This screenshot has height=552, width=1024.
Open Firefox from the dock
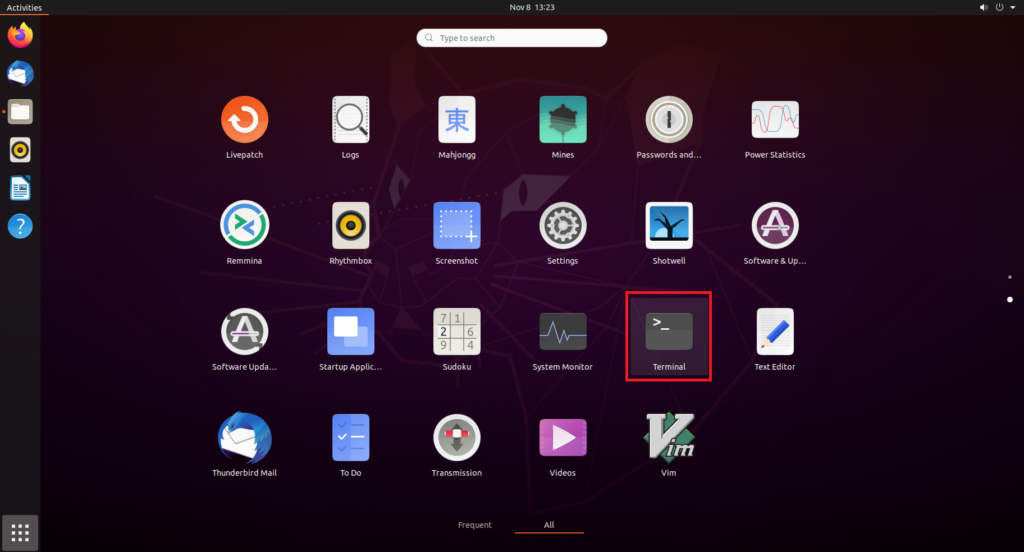tap(20, 35)
